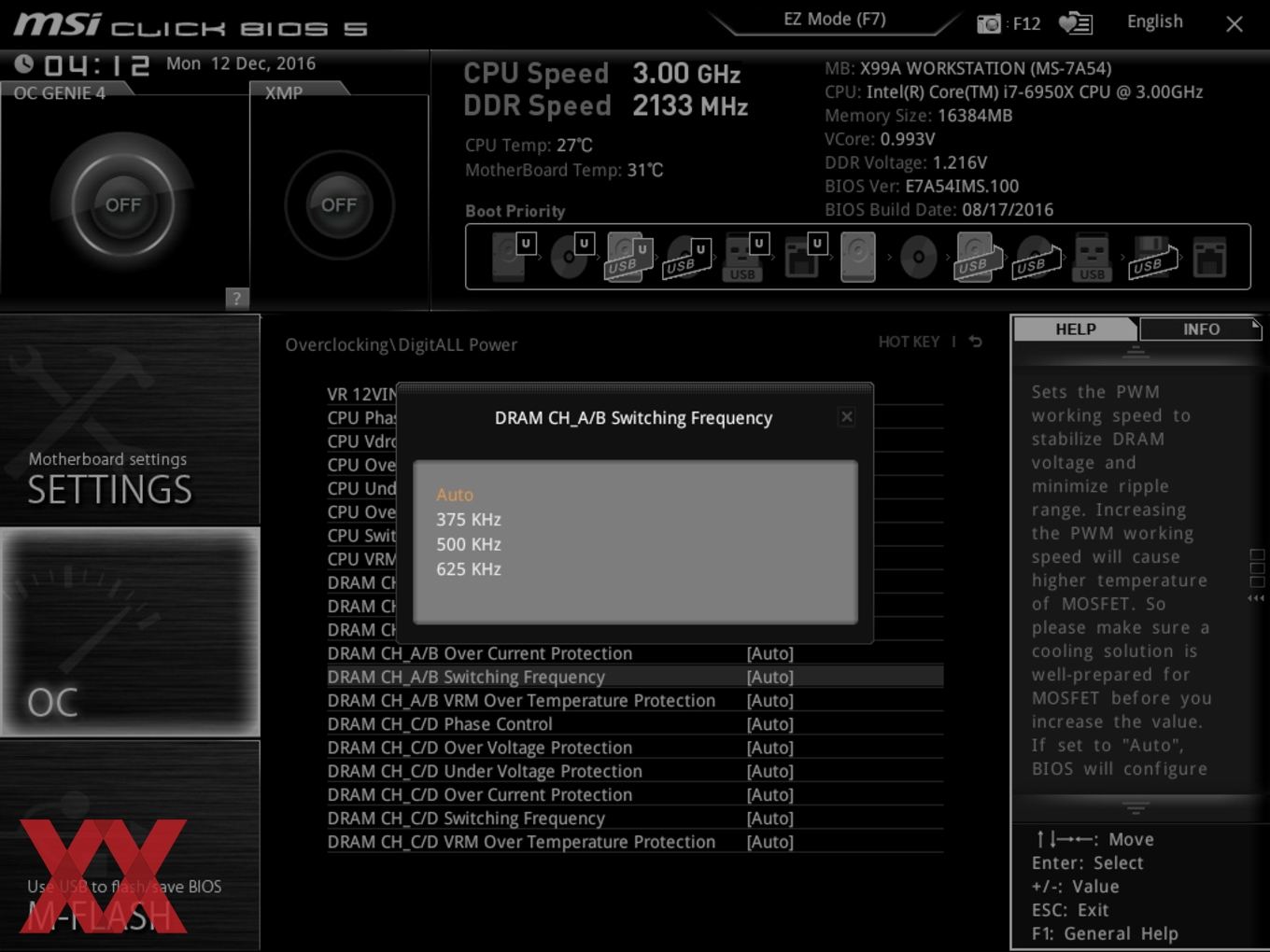The image size is (1270, 952).
Task: Click the date Mon 12 Dec, 2016
Action: tap(241, 63)
